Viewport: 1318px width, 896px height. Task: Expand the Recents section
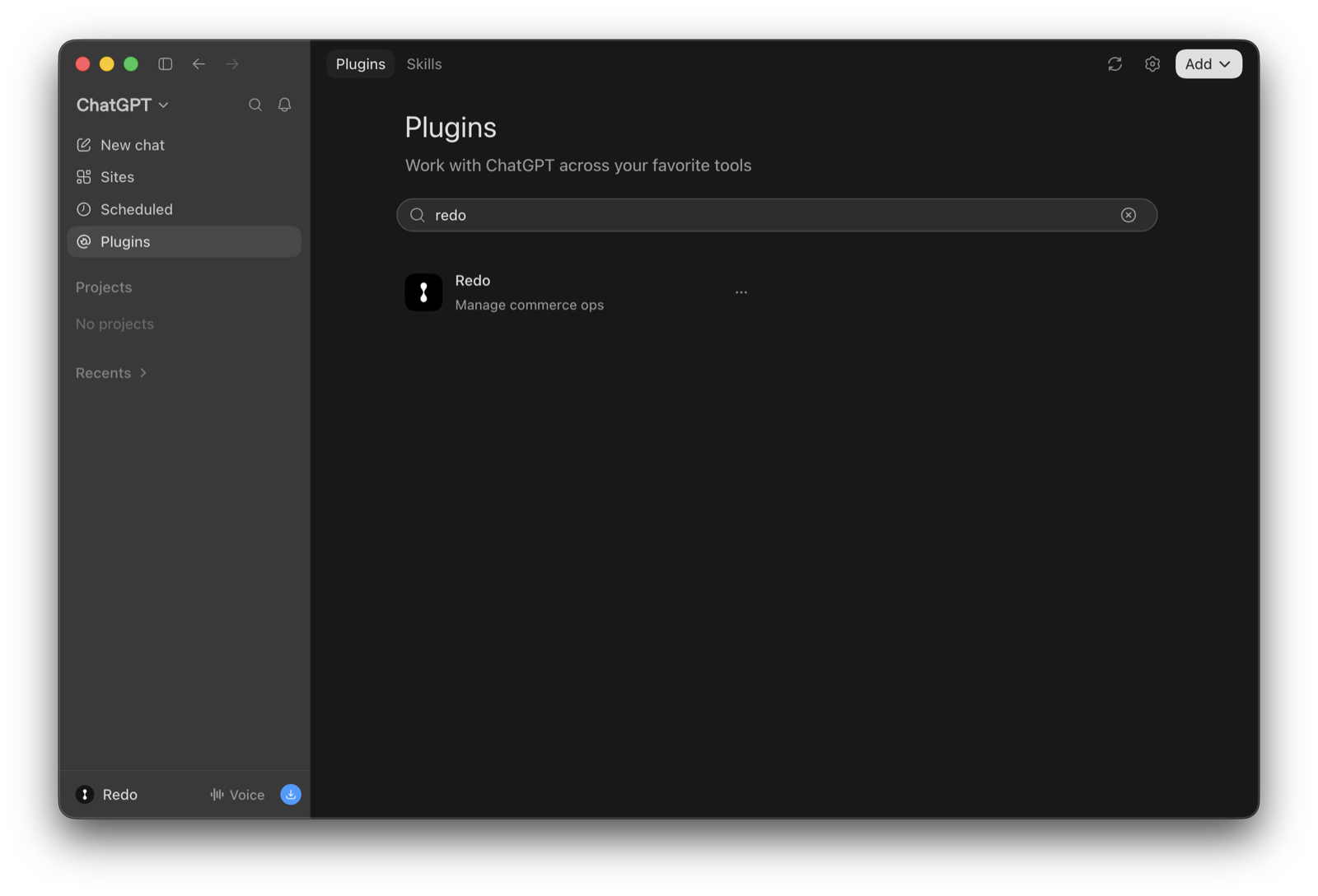coord(112,373)
